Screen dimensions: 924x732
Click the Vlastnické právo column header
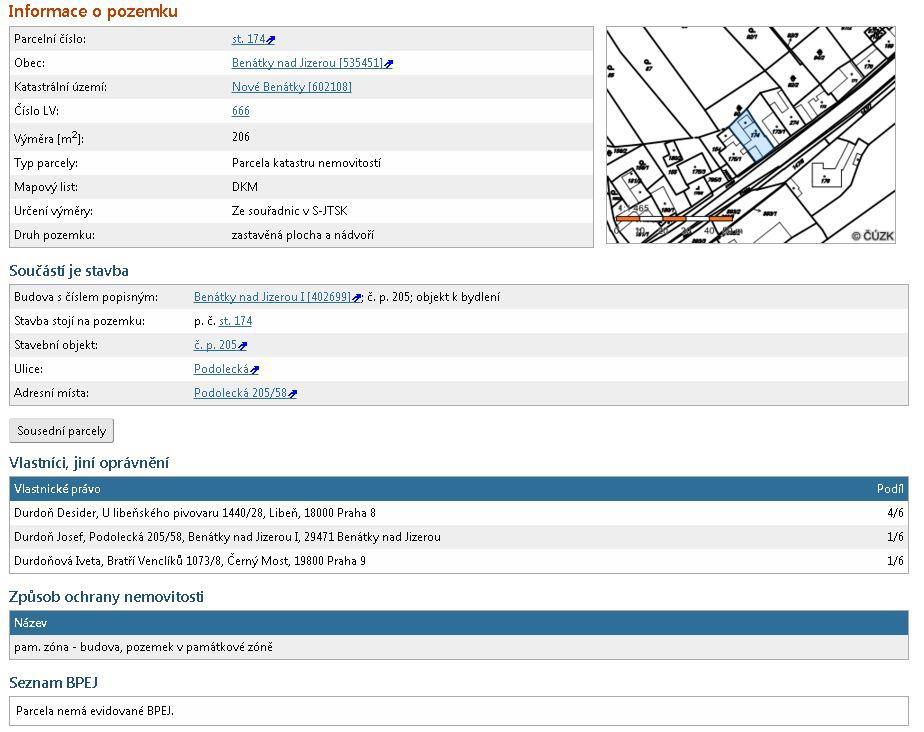[x=57, y=489]
